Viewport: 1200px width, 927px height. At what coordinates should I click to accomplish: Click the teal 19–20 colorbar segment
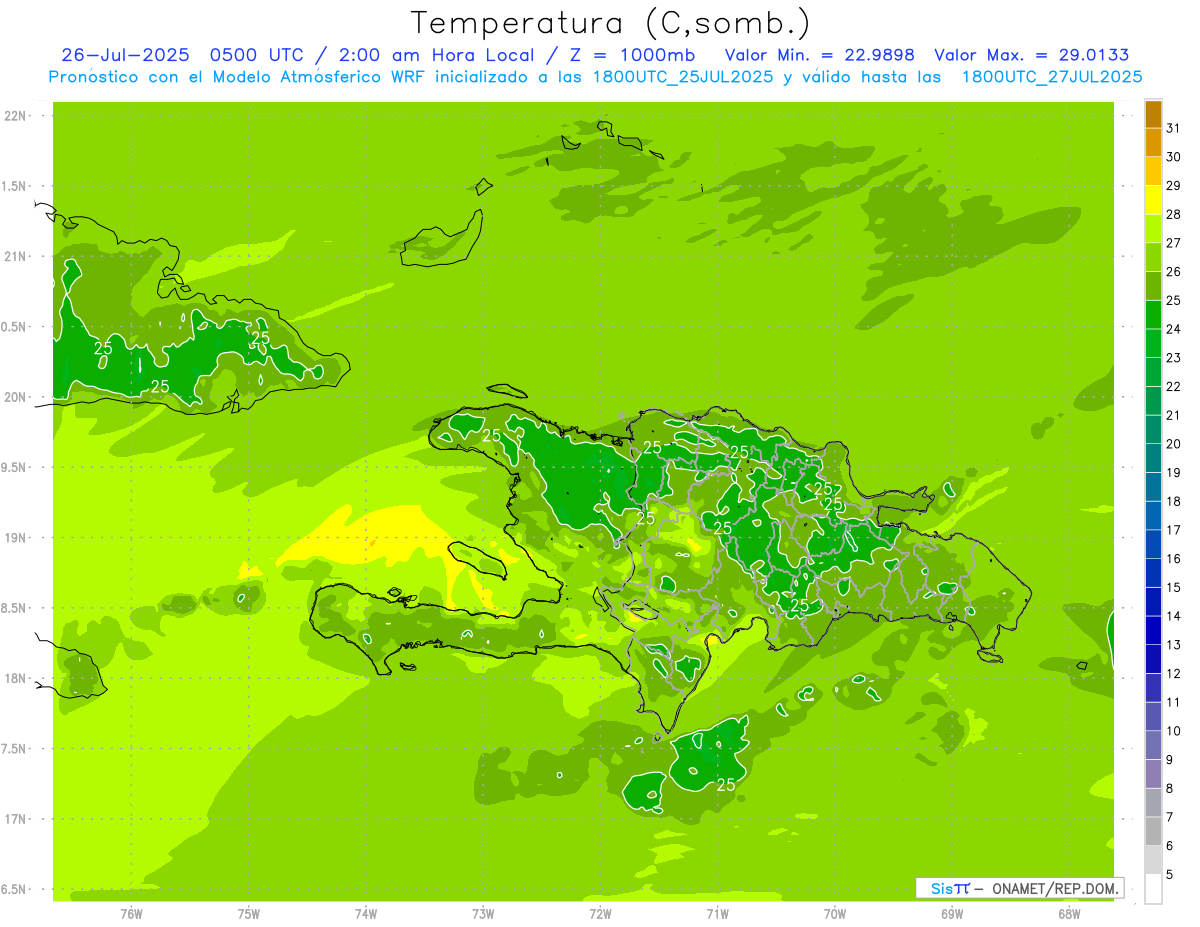[1153, 458]
